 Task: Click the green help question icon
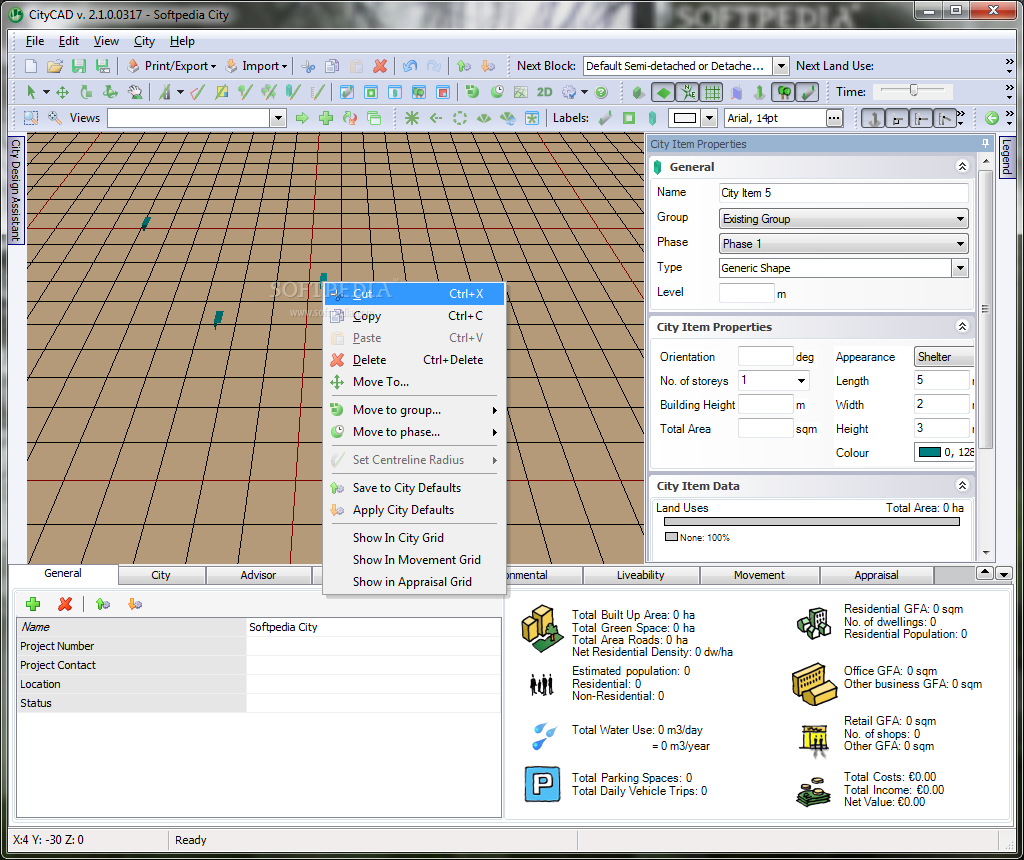(601, 92)
